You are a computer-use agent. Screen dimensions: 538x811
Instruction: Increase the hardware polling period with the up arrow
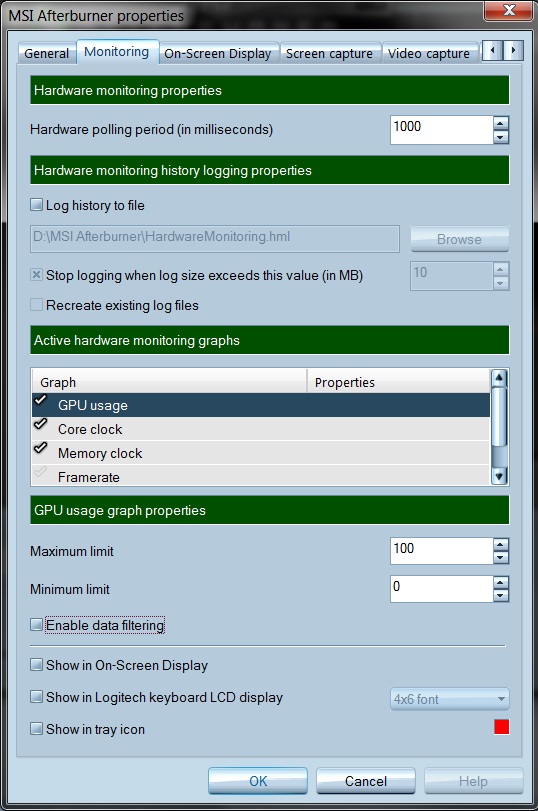(x=500, y=123)
